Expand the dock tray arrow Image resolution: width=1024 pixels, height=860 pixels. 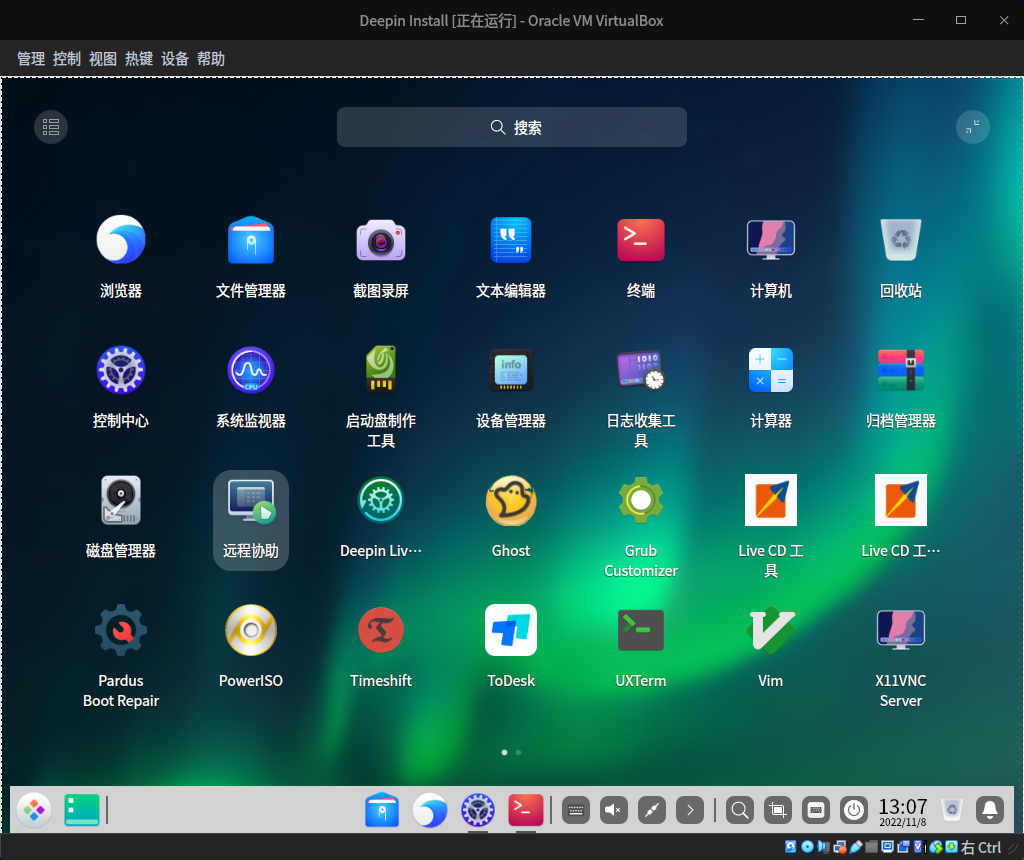click(x=690, y=810)
